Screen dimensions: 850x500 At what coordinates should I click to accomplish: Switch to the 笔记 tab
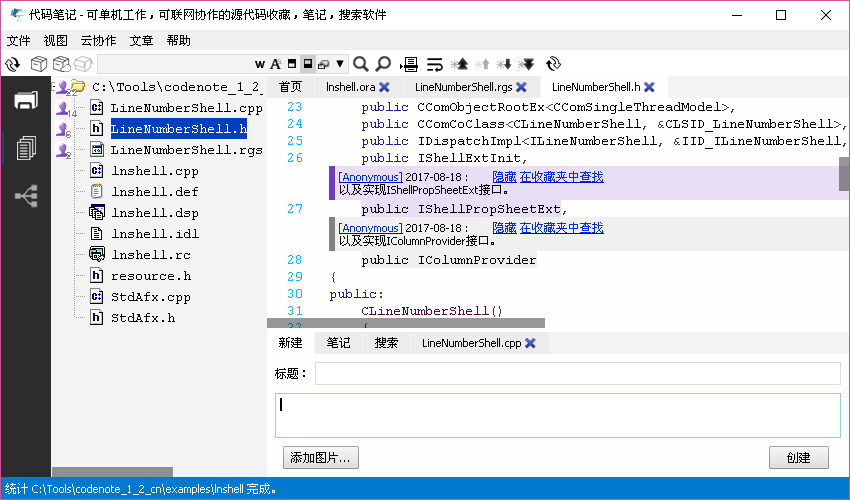(x=338, y=343)
